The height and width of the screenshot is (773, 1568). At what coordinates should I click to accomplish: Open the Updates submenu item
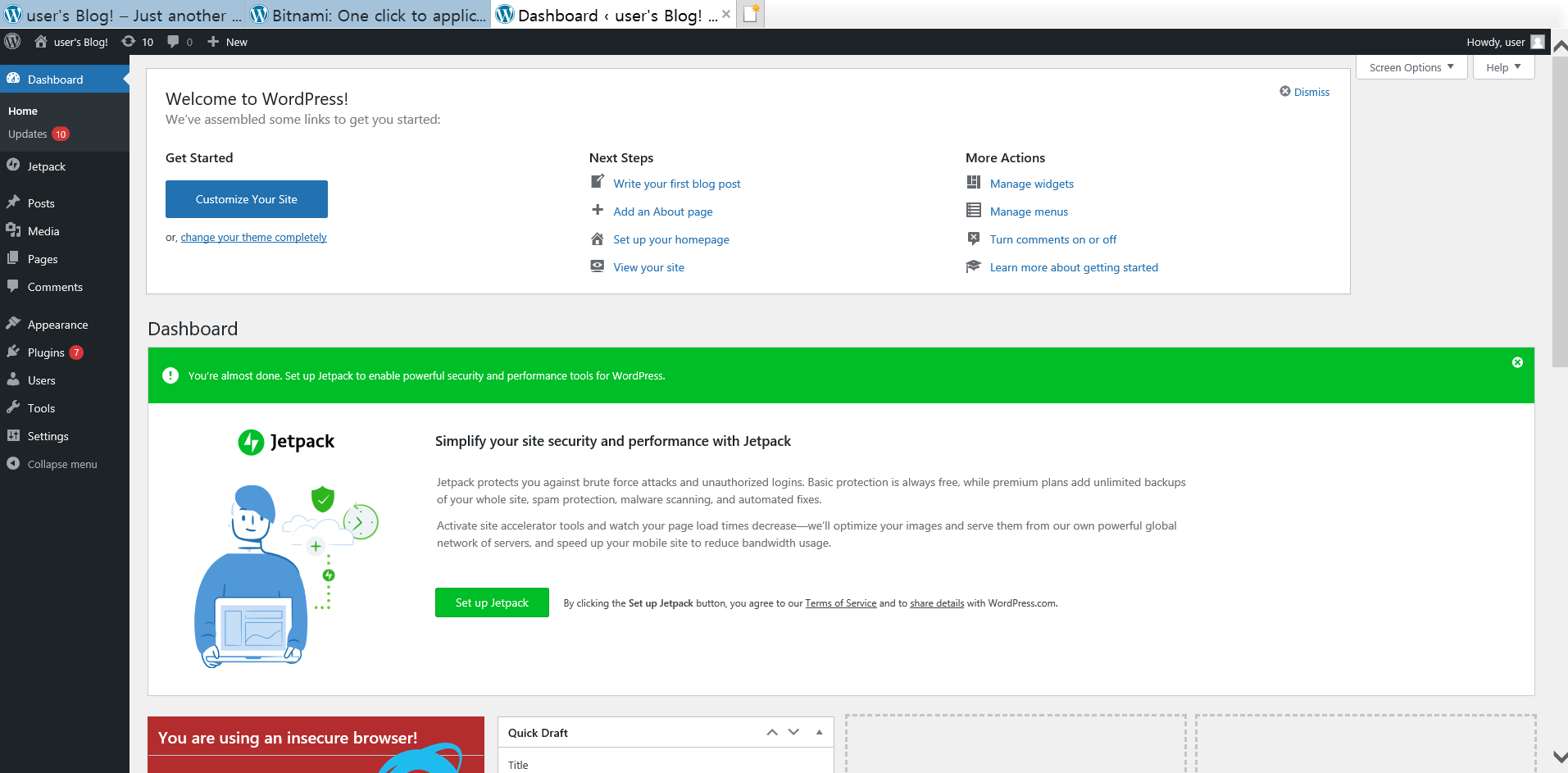[x=28, y=134]
